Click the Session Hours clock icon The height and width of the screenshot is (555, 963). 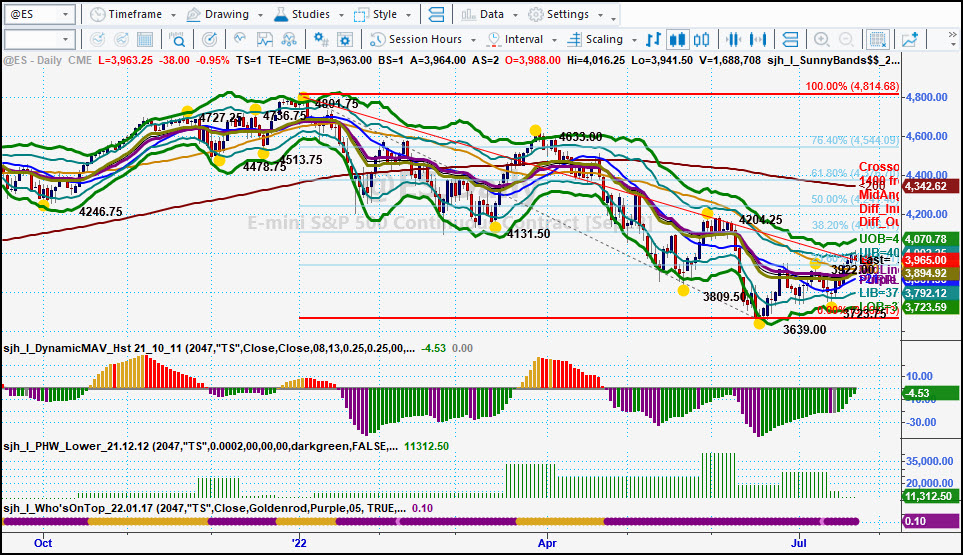377,39
